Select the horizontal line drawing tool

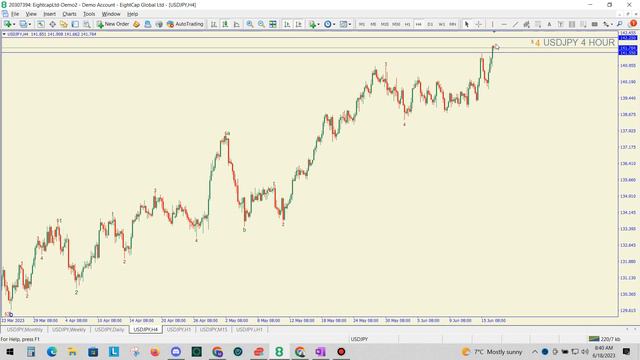[504, 24]
